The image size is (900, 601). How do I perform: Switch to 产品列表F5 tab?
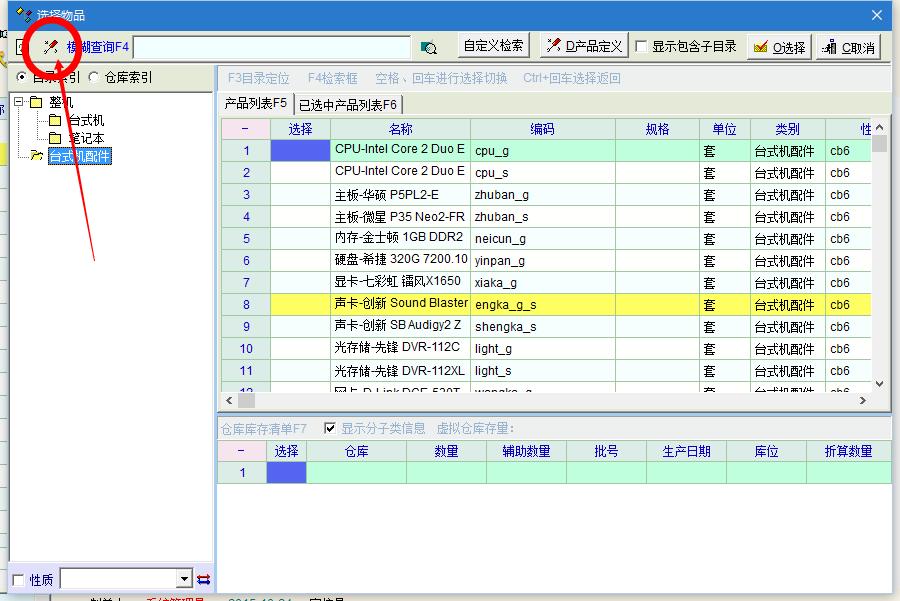pyautogui.click(x=255, y=103)
